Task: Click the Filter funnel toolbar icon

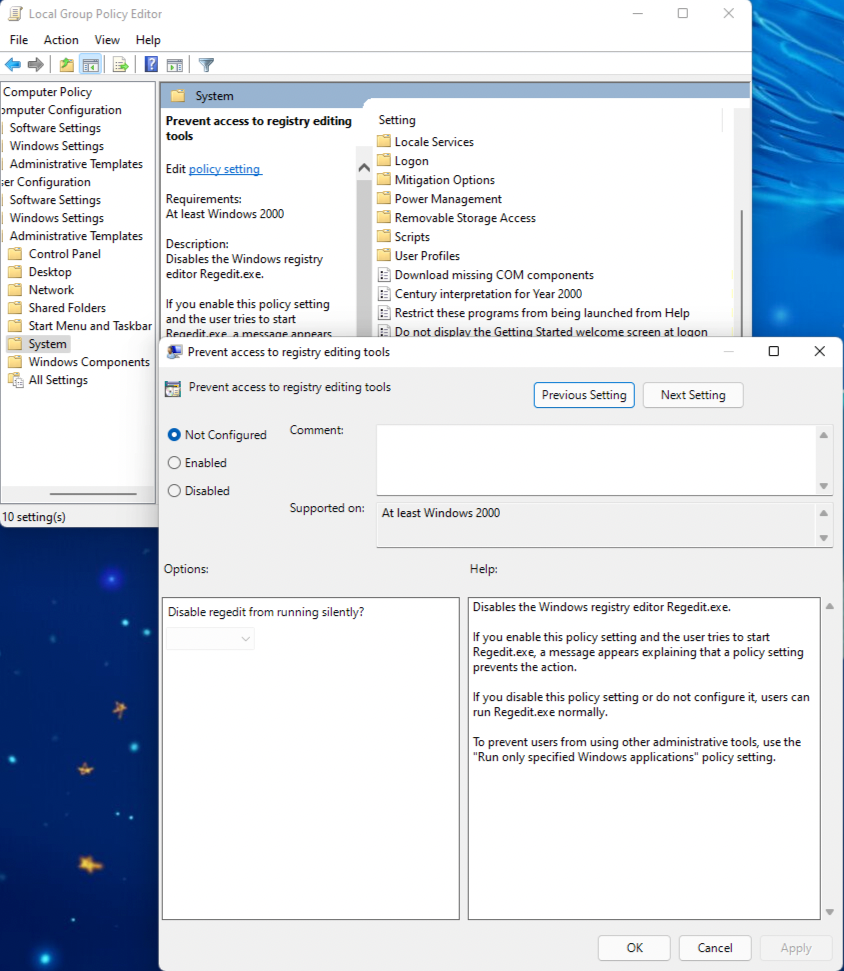Action: tap(206, 64)
